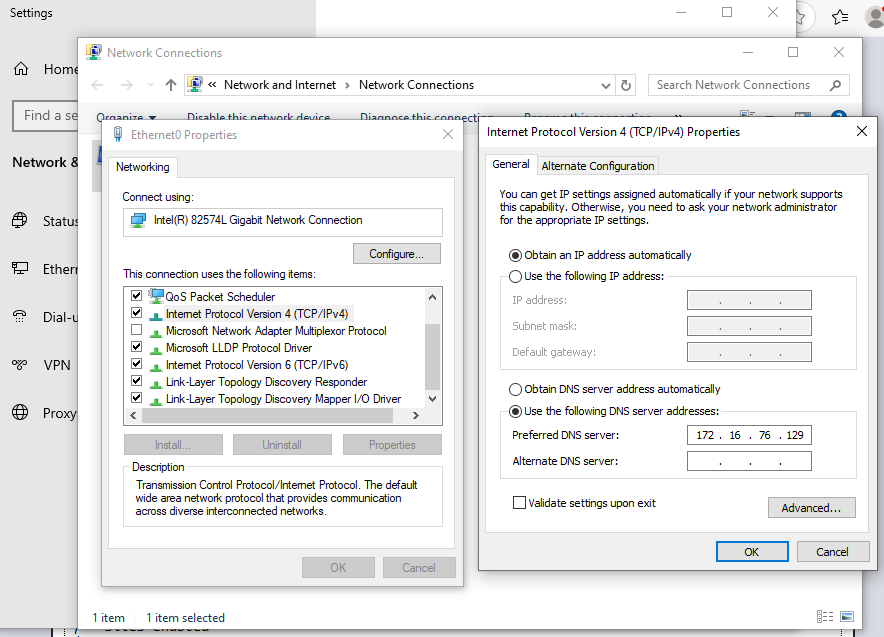
Task: Select the Networking tab
Action: coord(143,167)
